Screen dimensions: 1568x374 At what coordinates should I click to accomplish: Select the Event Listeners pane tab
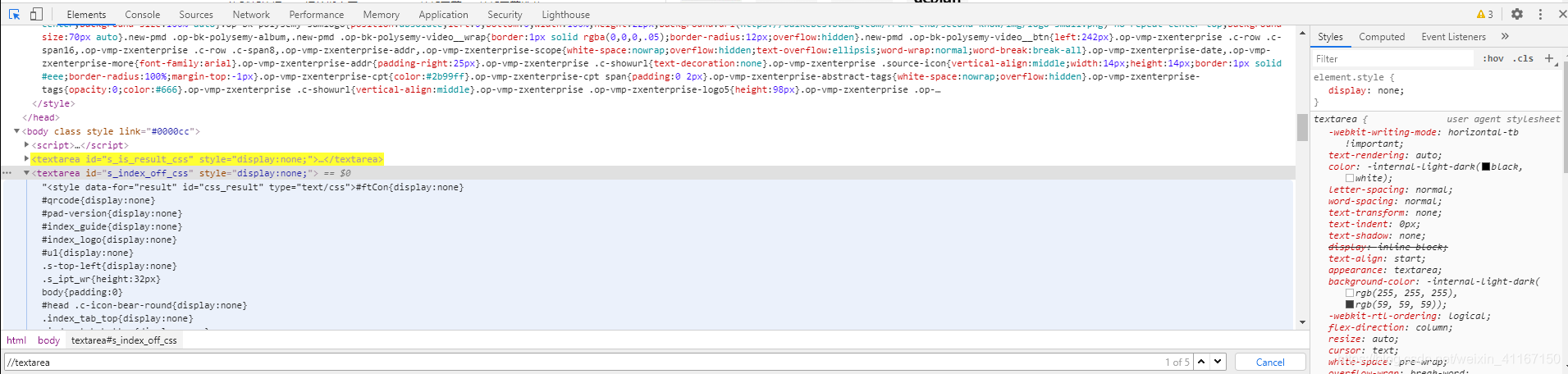coord(1454,37)
